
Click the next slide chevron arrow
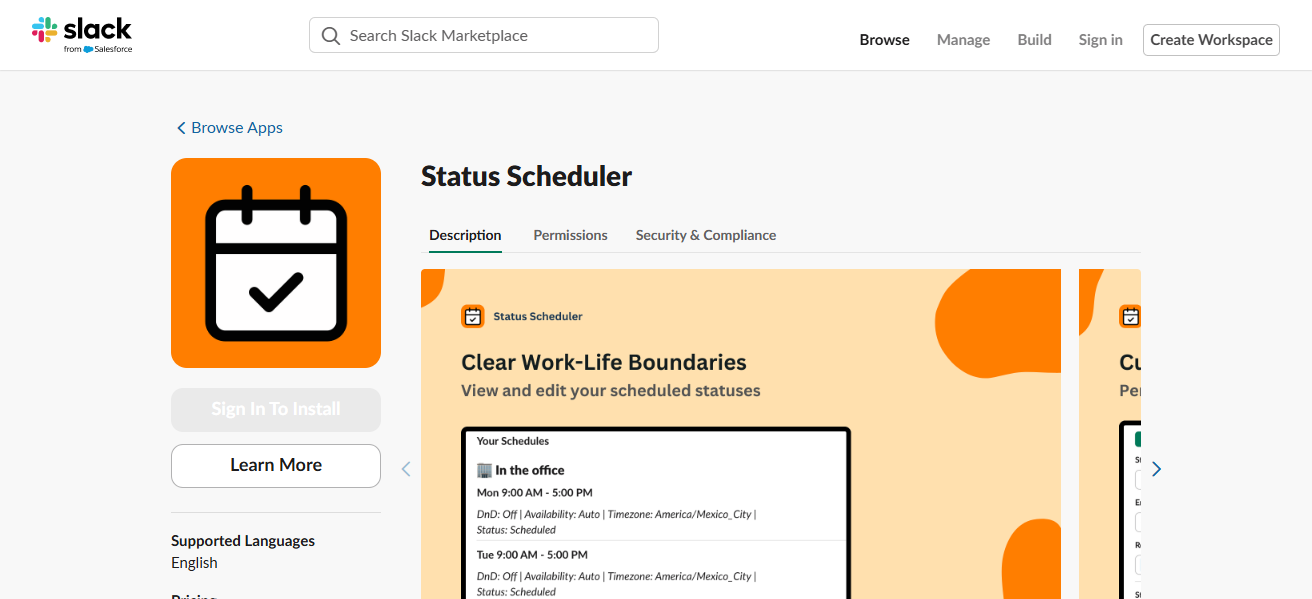coord(1156,468)
